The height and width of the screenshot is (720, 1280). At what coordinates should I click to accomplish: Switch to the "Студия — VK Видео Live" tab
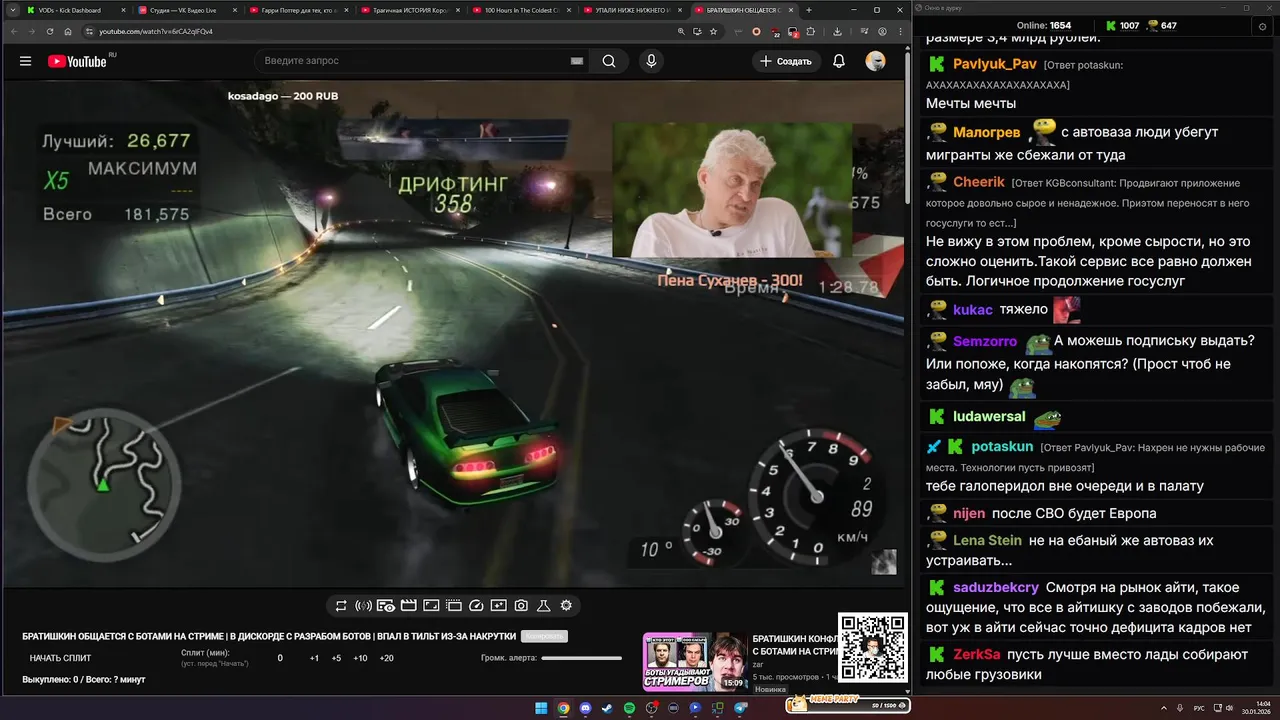coord(187,10)
